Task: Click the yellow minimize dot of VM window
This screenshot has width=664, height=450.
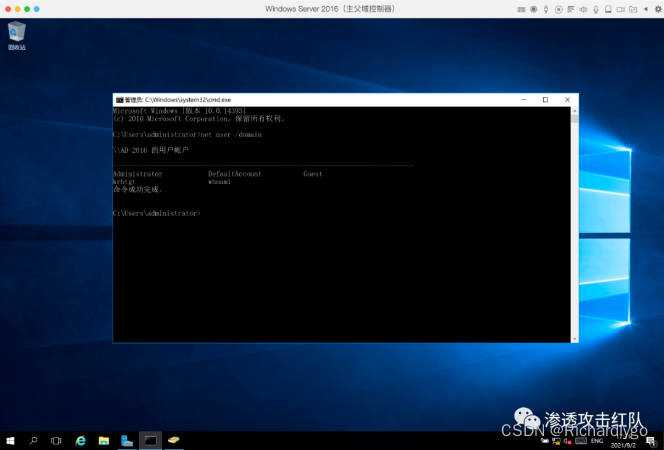Action: 17,9
